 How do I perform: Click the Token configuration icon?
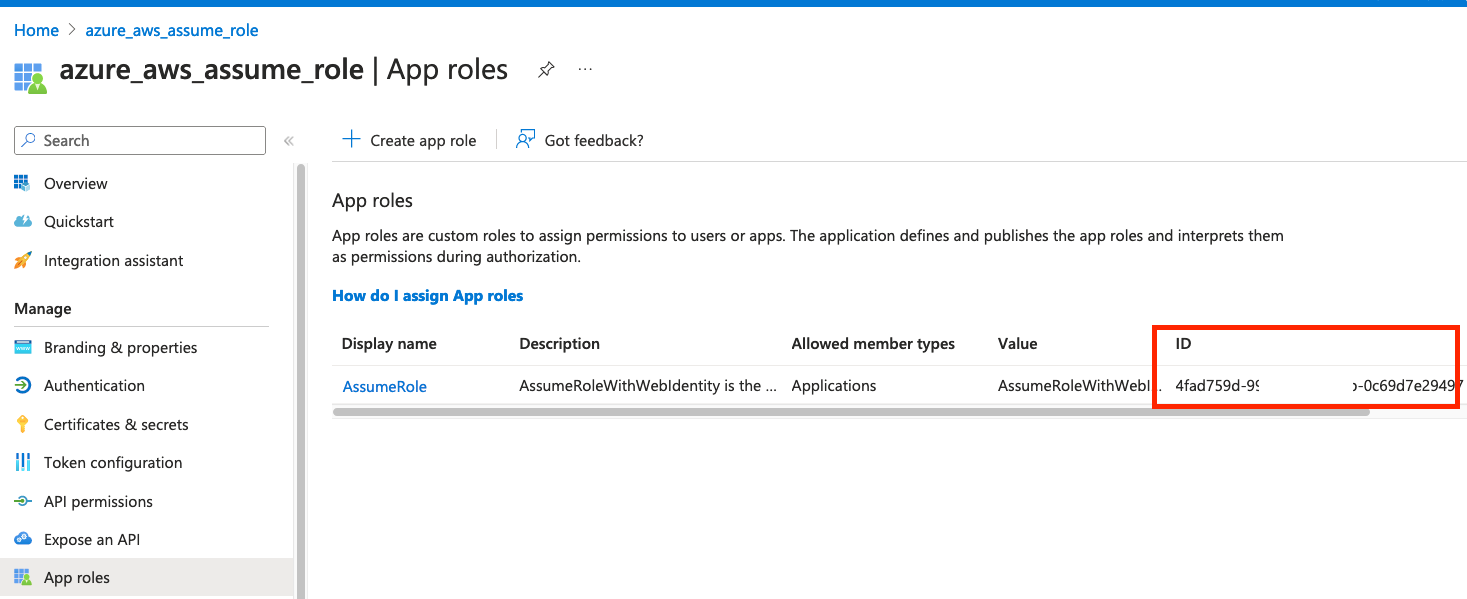pyautogui.click(x=22, y=462)
